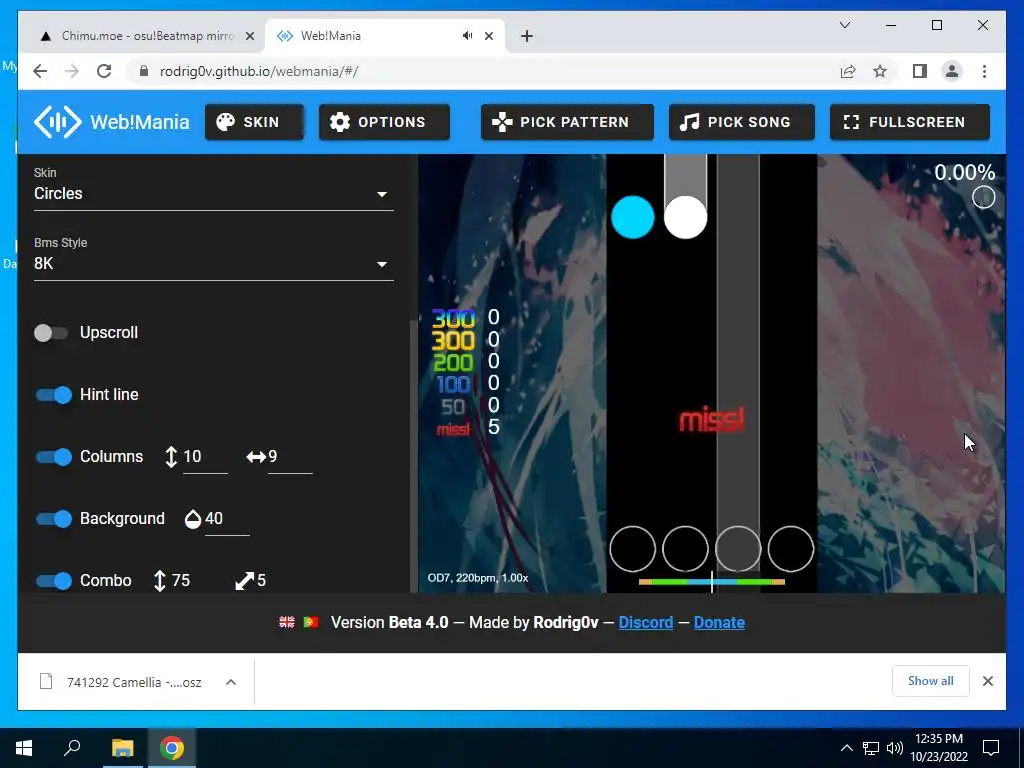Go forward in browser history
The width and height of the screenshot is (1024, 768).
point(72,71)
